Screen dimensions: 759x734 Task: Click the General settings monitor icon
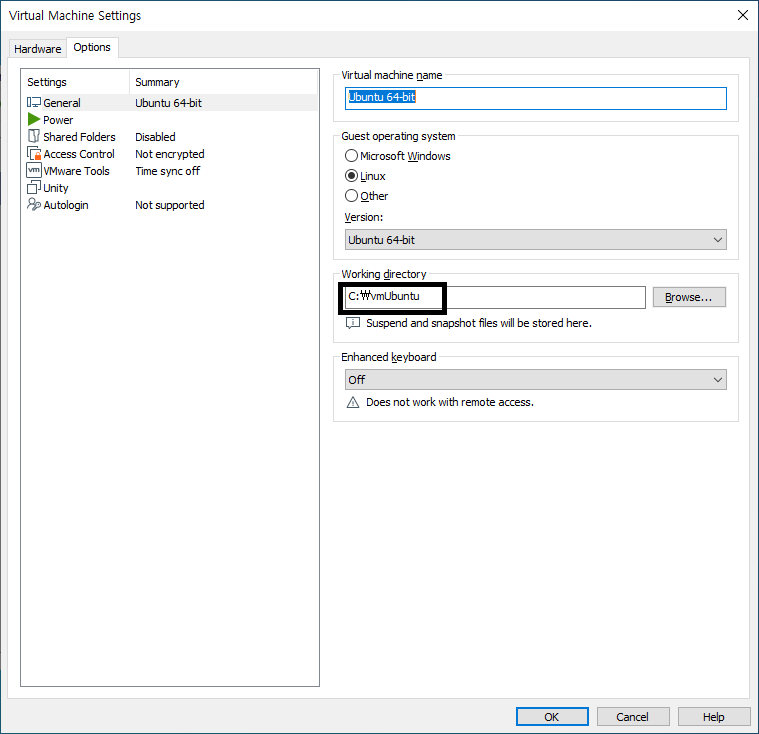coord(33,103)
